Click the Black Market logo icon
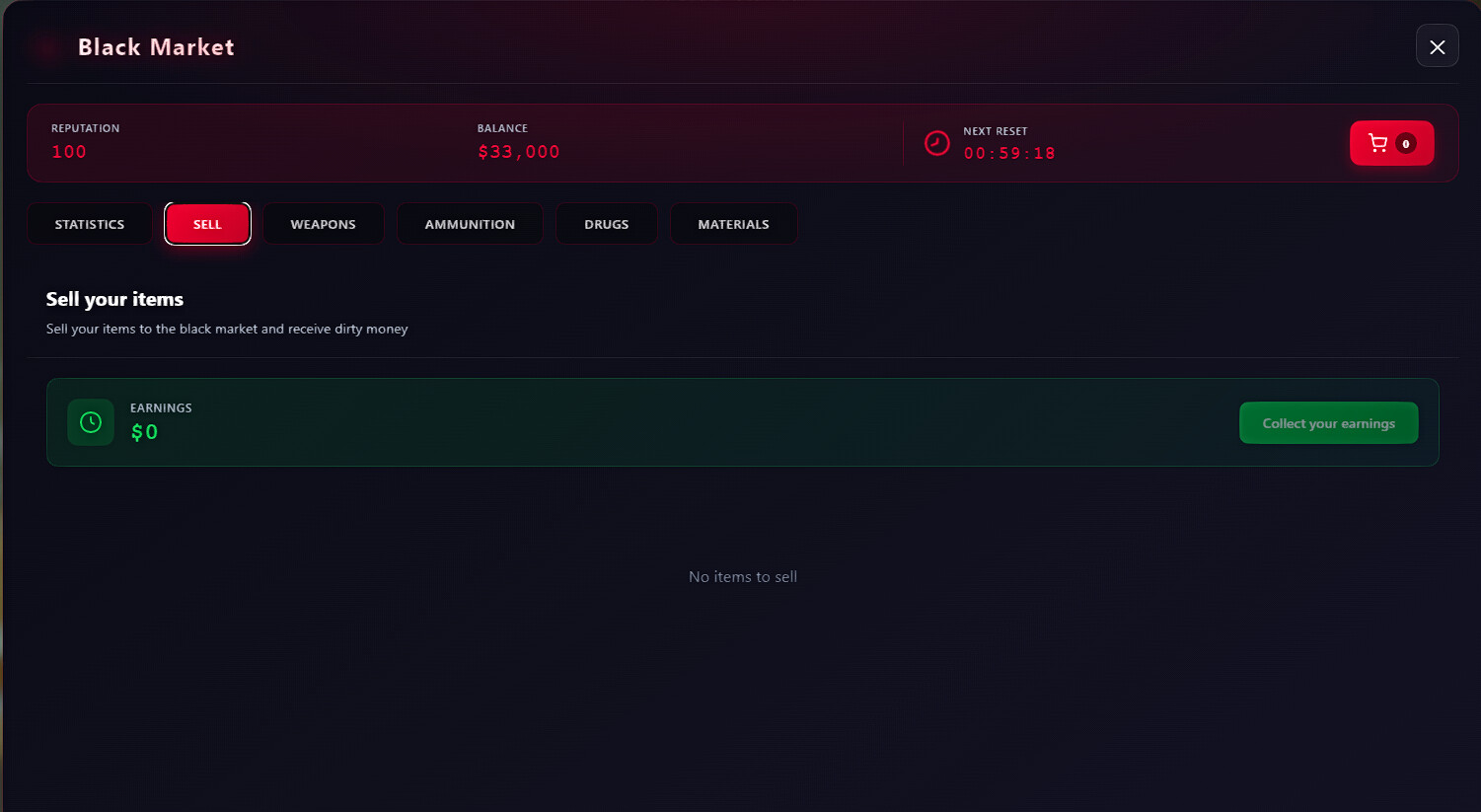 [x=46, y=46]
